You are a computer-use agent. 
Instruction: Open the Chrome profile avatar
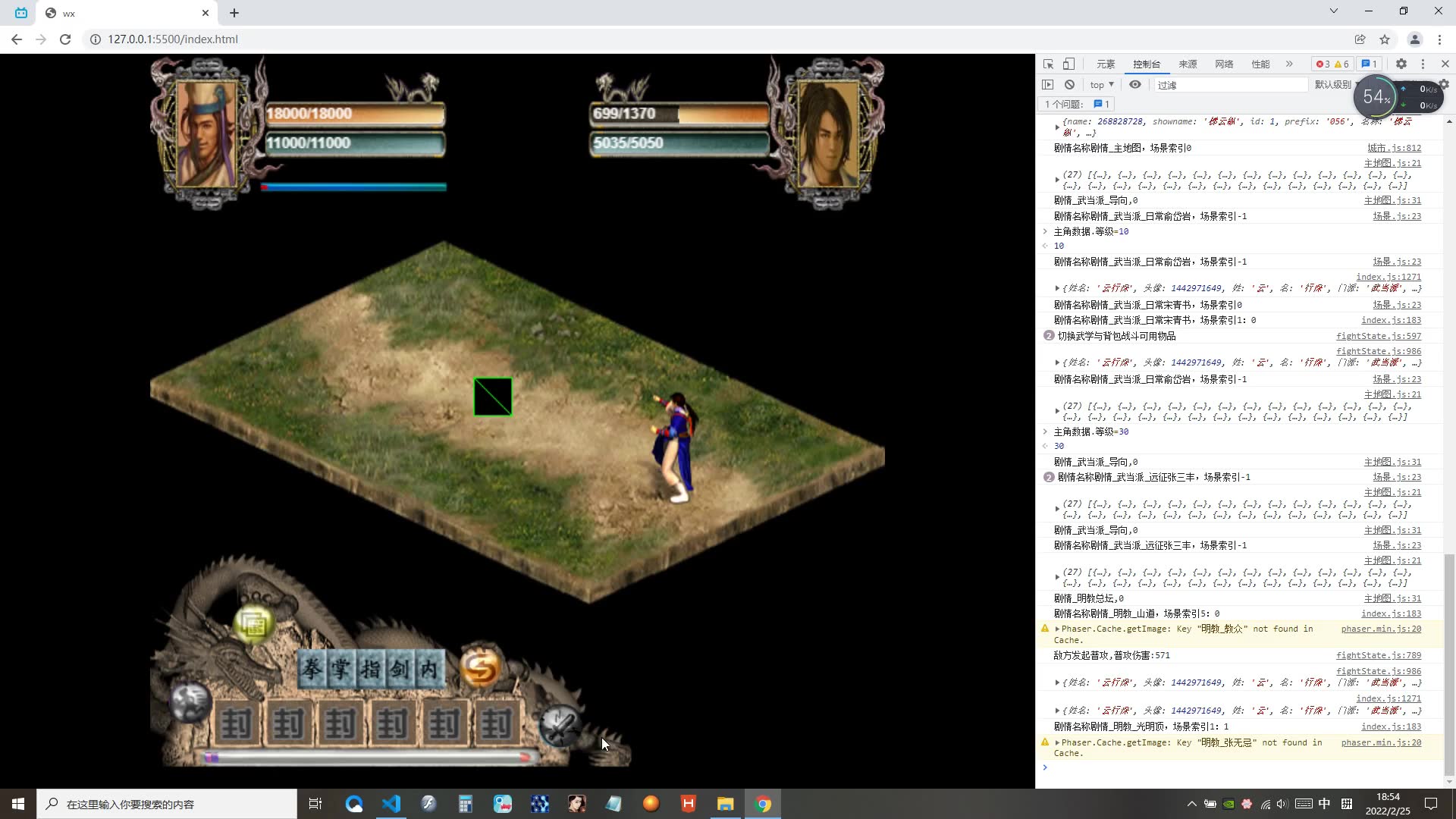1414,39
